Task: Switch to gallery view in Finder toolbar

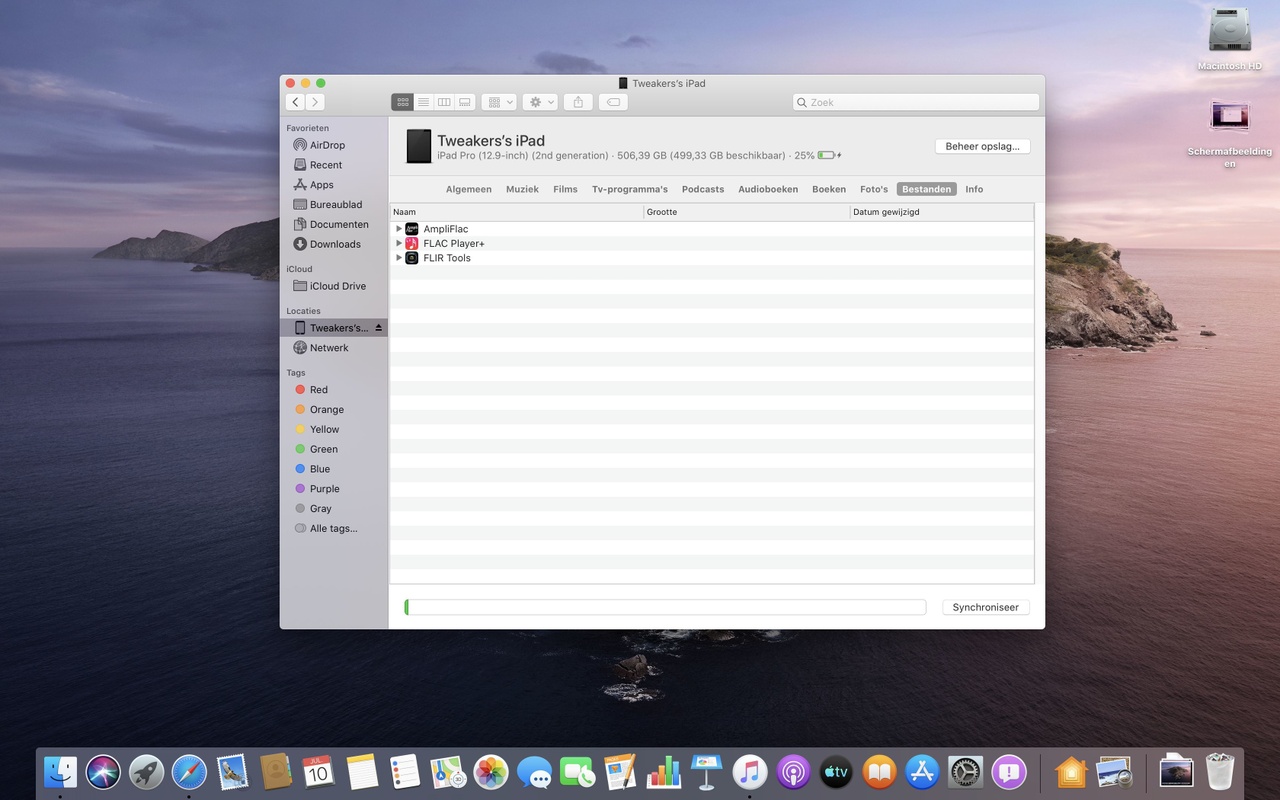Action: (465, 102)
